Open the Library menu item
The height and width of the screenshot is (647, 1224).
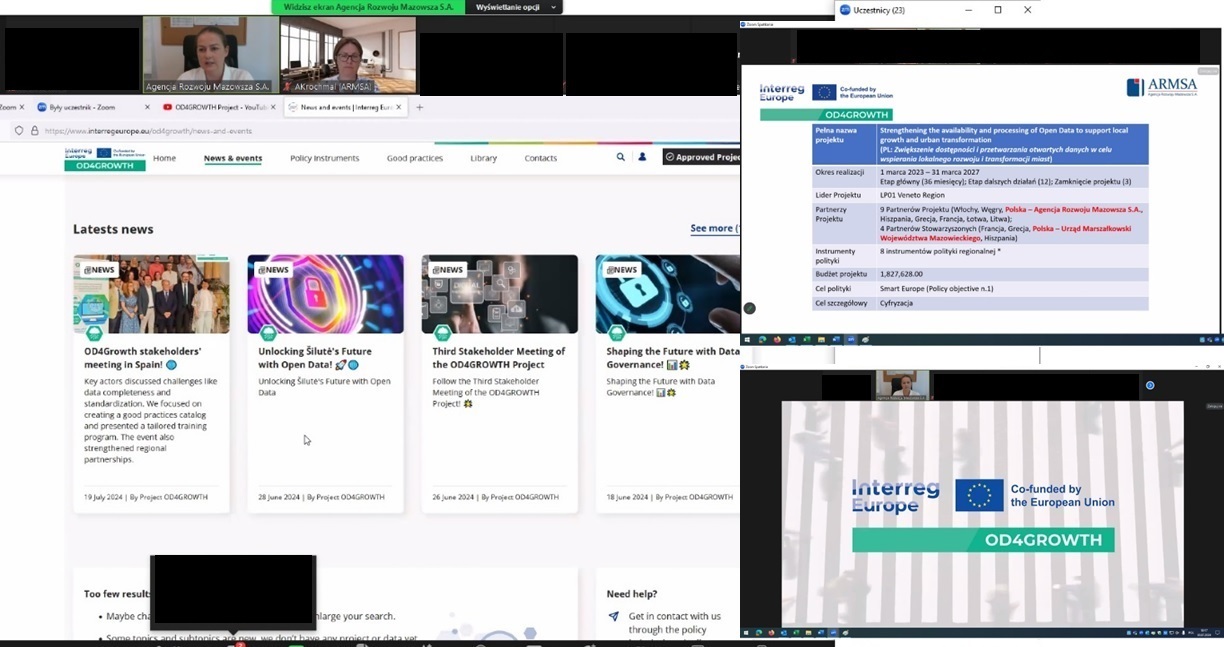pyautogui.click(x=484, y=158)
